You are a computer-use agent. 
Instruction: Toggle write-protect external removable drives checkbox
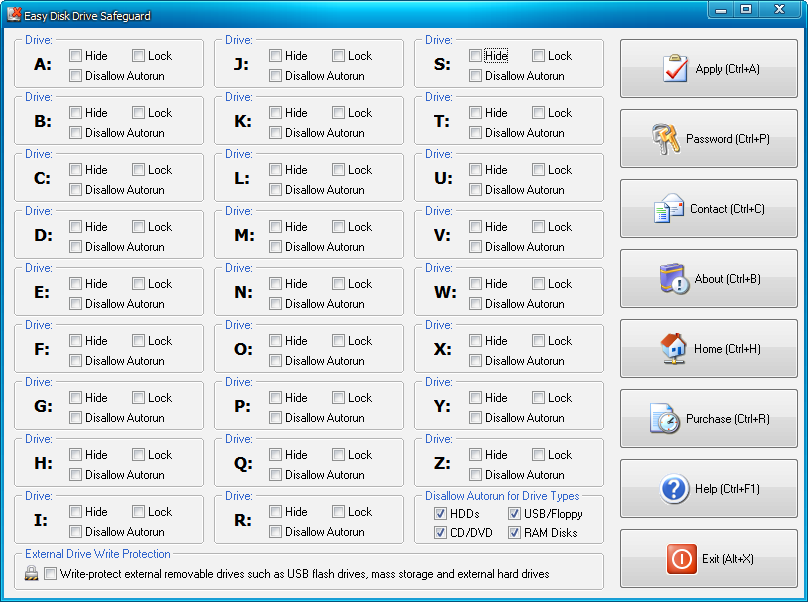[x=51, y=574]
